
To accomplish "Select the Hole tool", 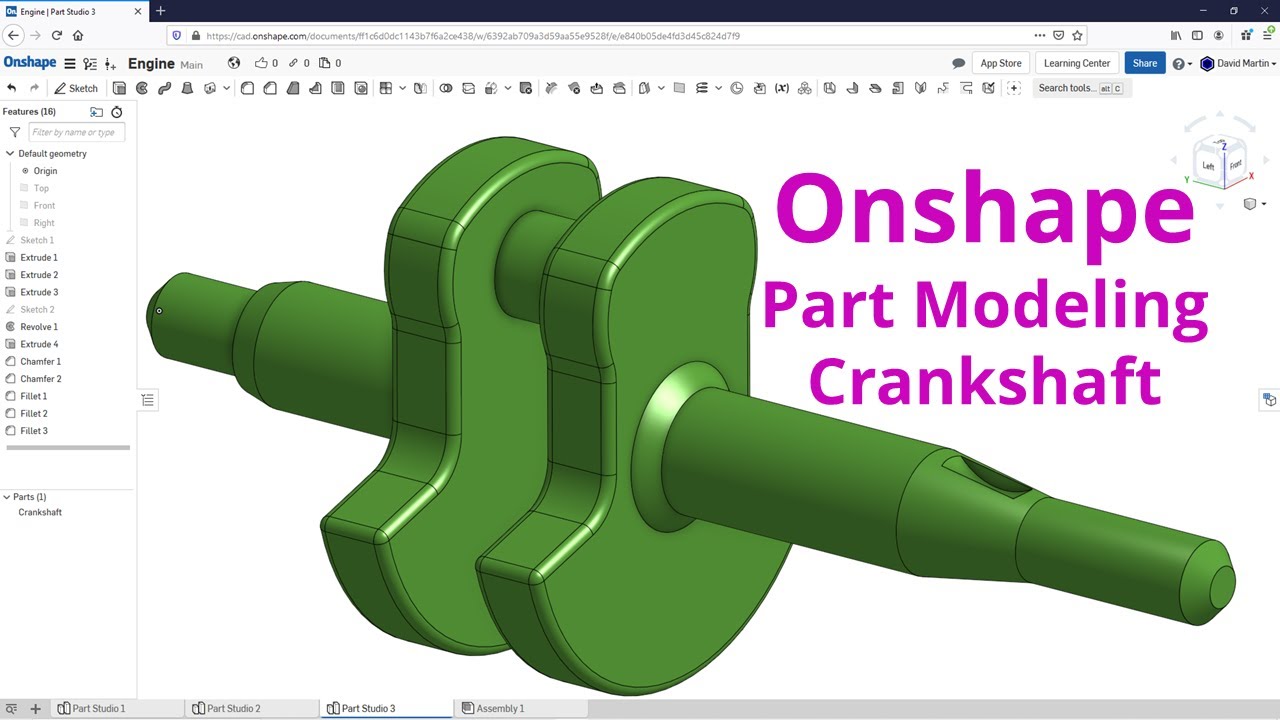I will click(361, 88).
